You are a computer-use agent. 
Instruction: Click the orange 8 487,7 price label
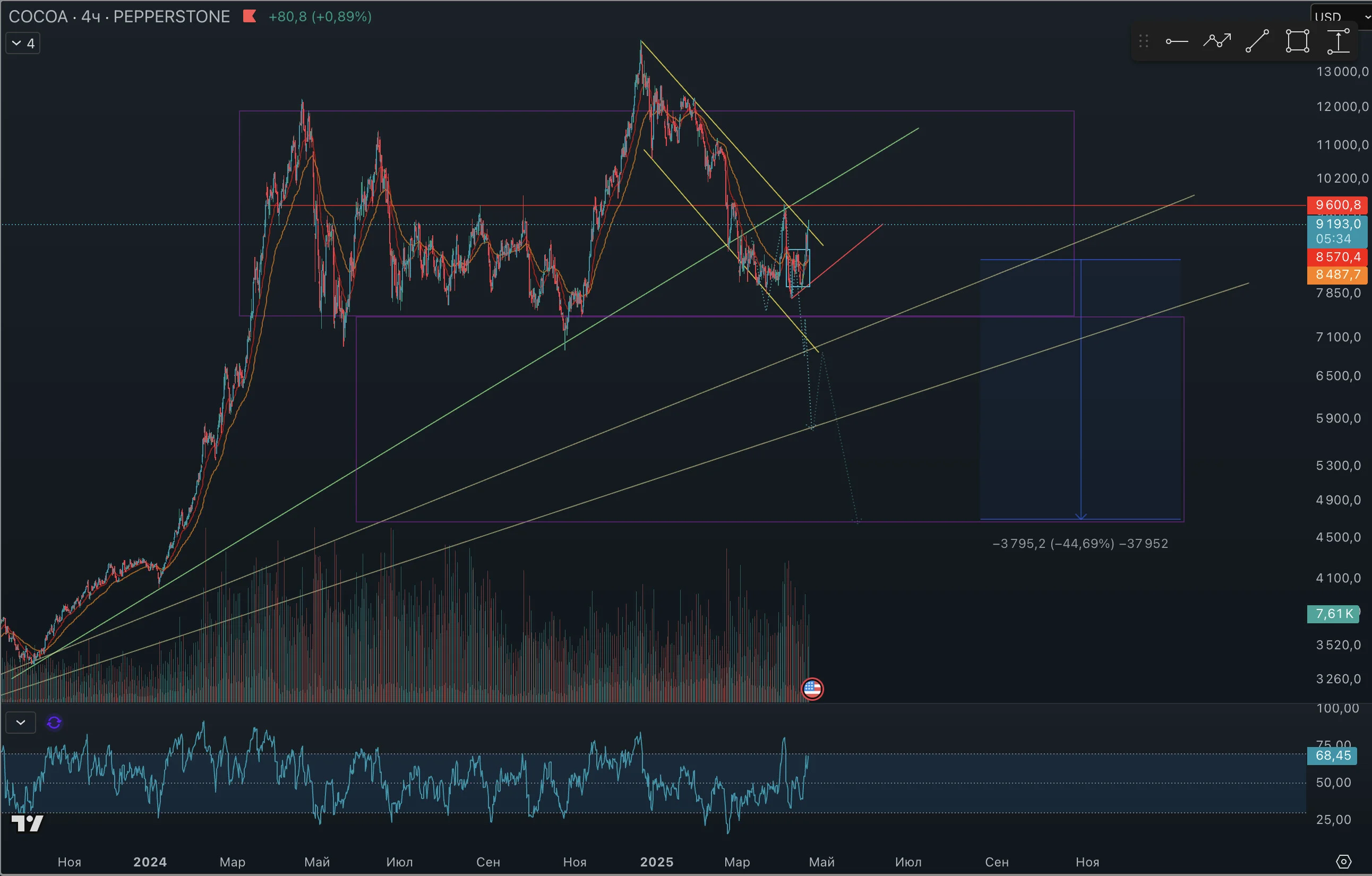click(x=1336, y=274)
